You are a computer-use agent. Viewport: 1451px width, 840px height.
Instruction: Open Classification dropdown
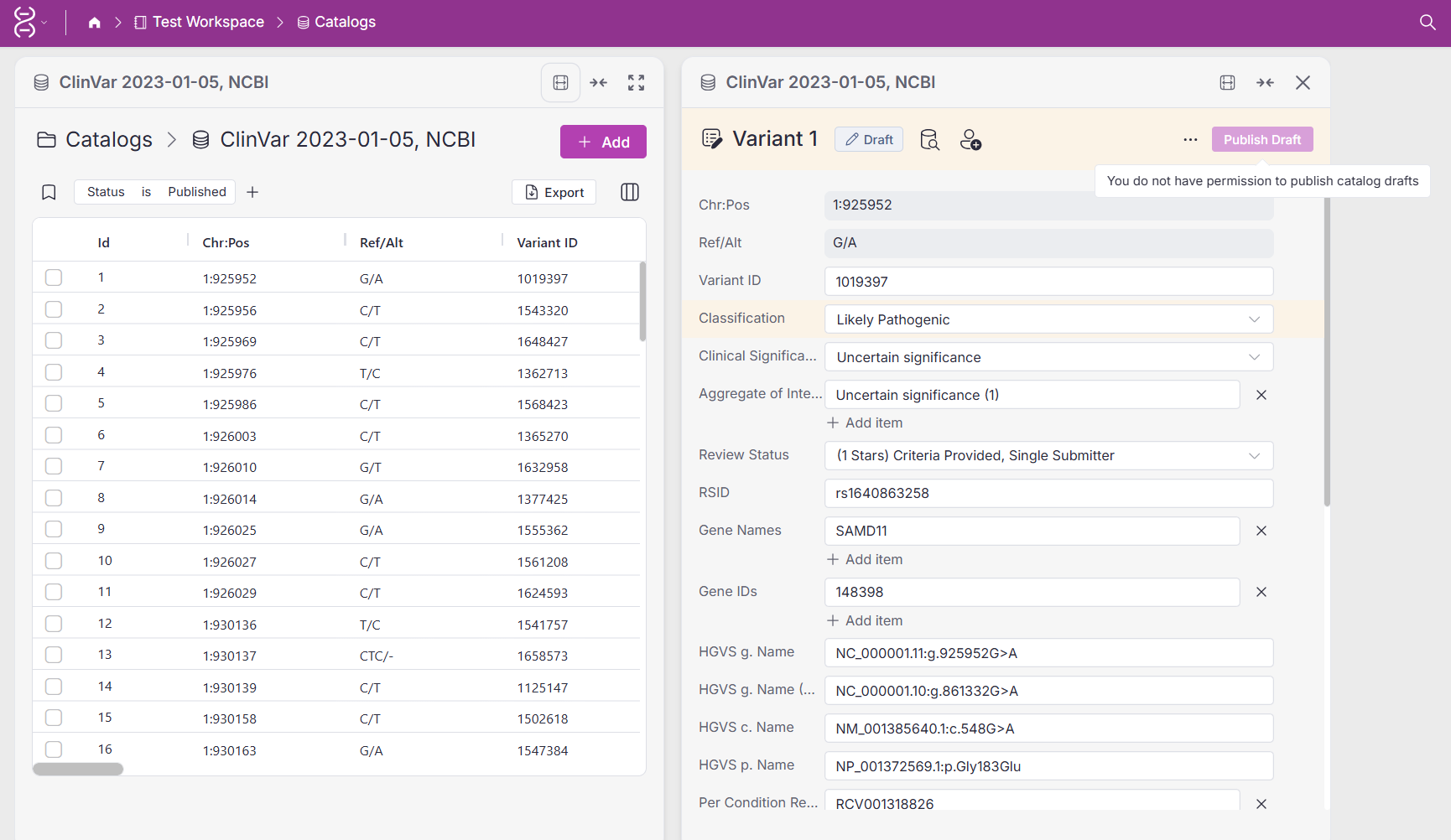[1048, 319]
